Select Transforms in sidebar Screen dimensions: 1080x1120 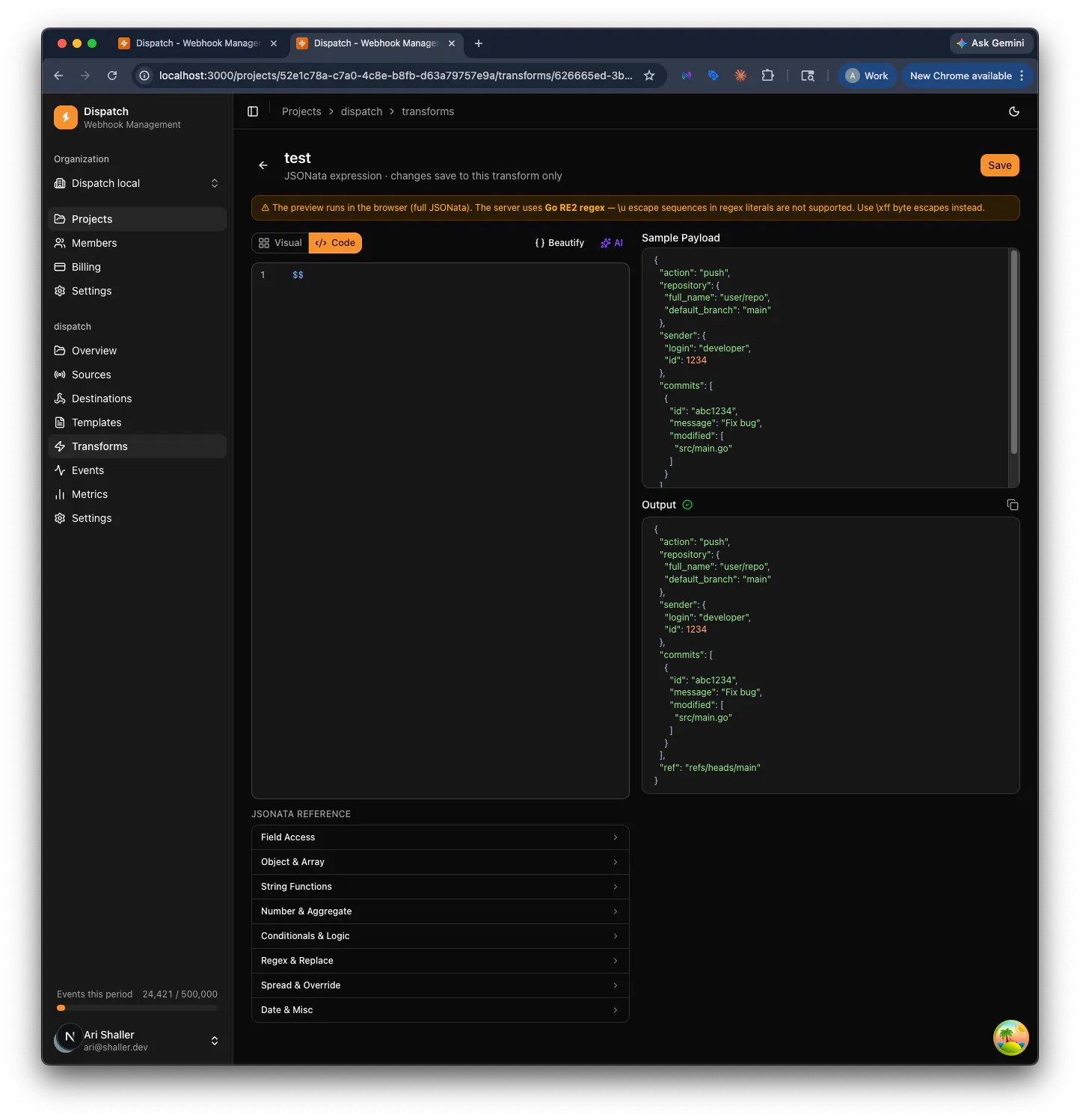click(x=138, y=446)
